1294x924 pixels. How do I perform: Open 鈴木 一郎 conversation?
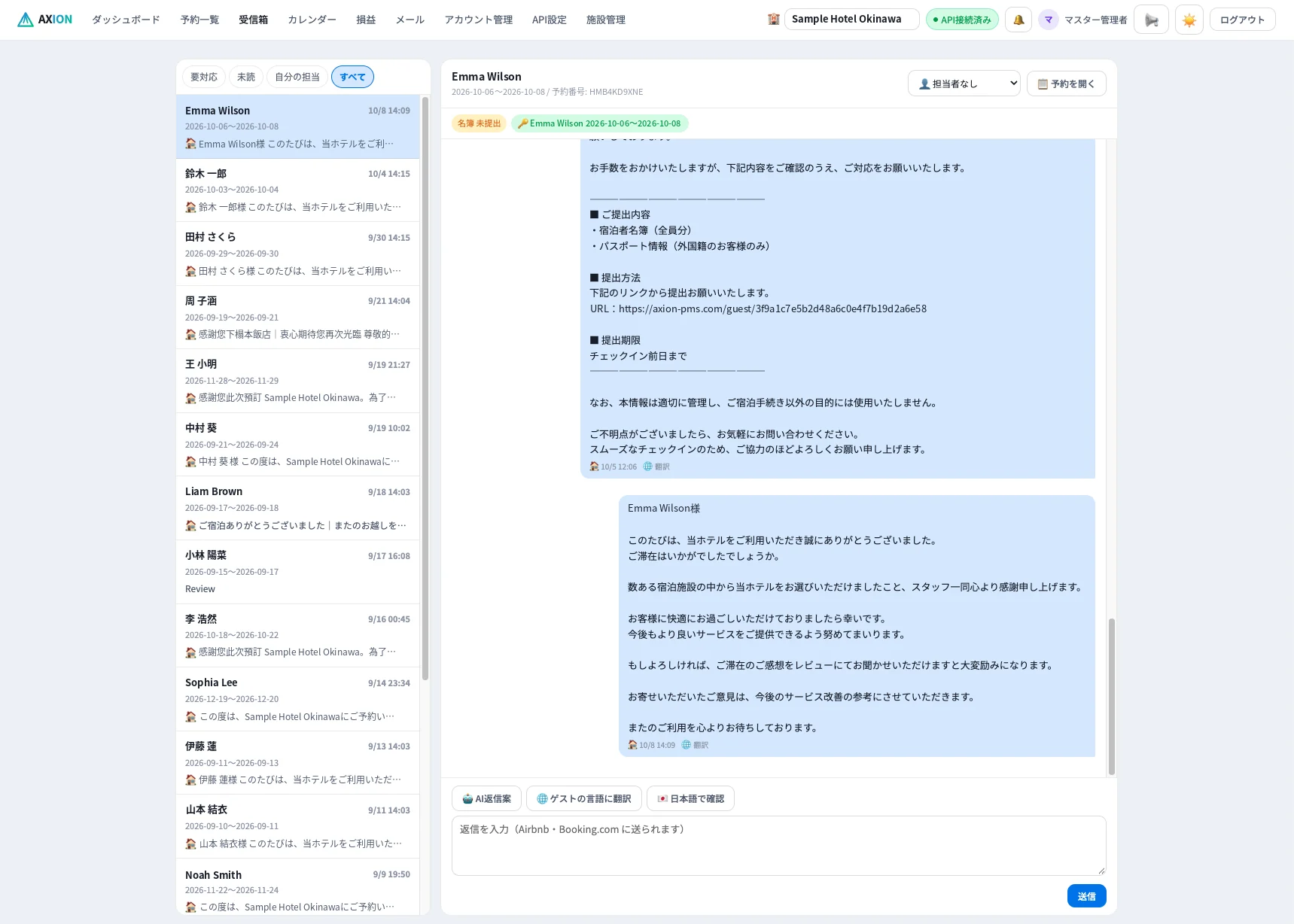point(298,190)
